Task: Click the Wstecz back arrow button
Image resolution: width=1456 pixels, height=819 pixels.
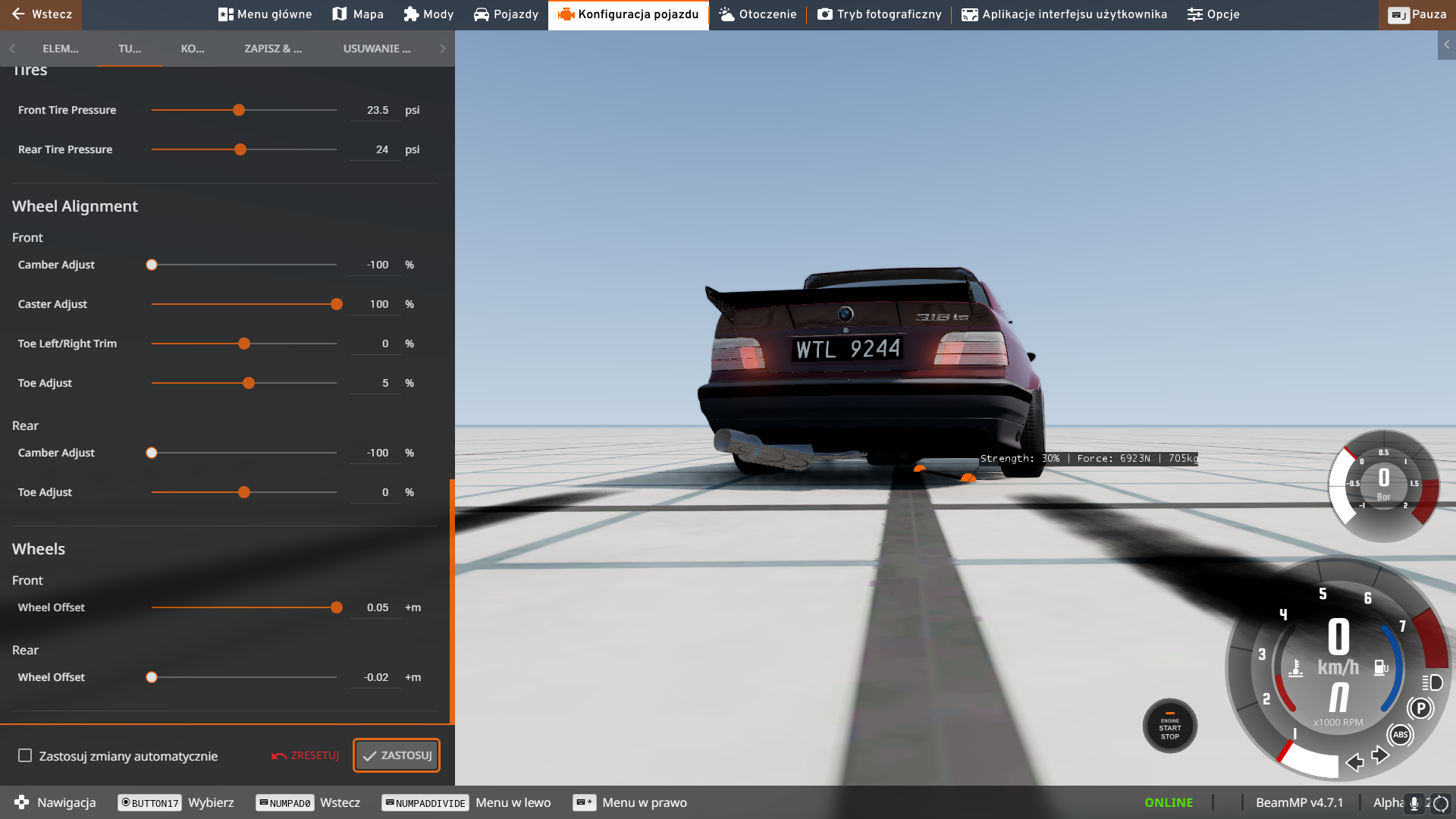Action: tap(41, 14)
